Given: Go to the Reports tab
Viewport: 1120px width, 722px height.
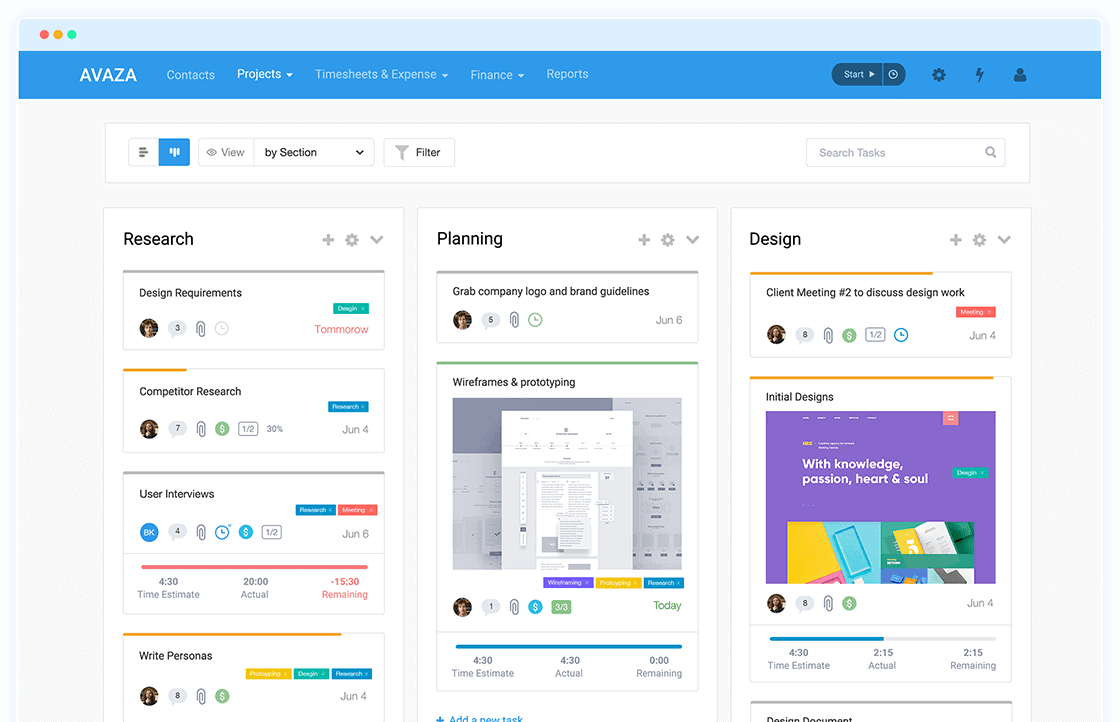Looking at the screenshot, I should pos(567,74).
